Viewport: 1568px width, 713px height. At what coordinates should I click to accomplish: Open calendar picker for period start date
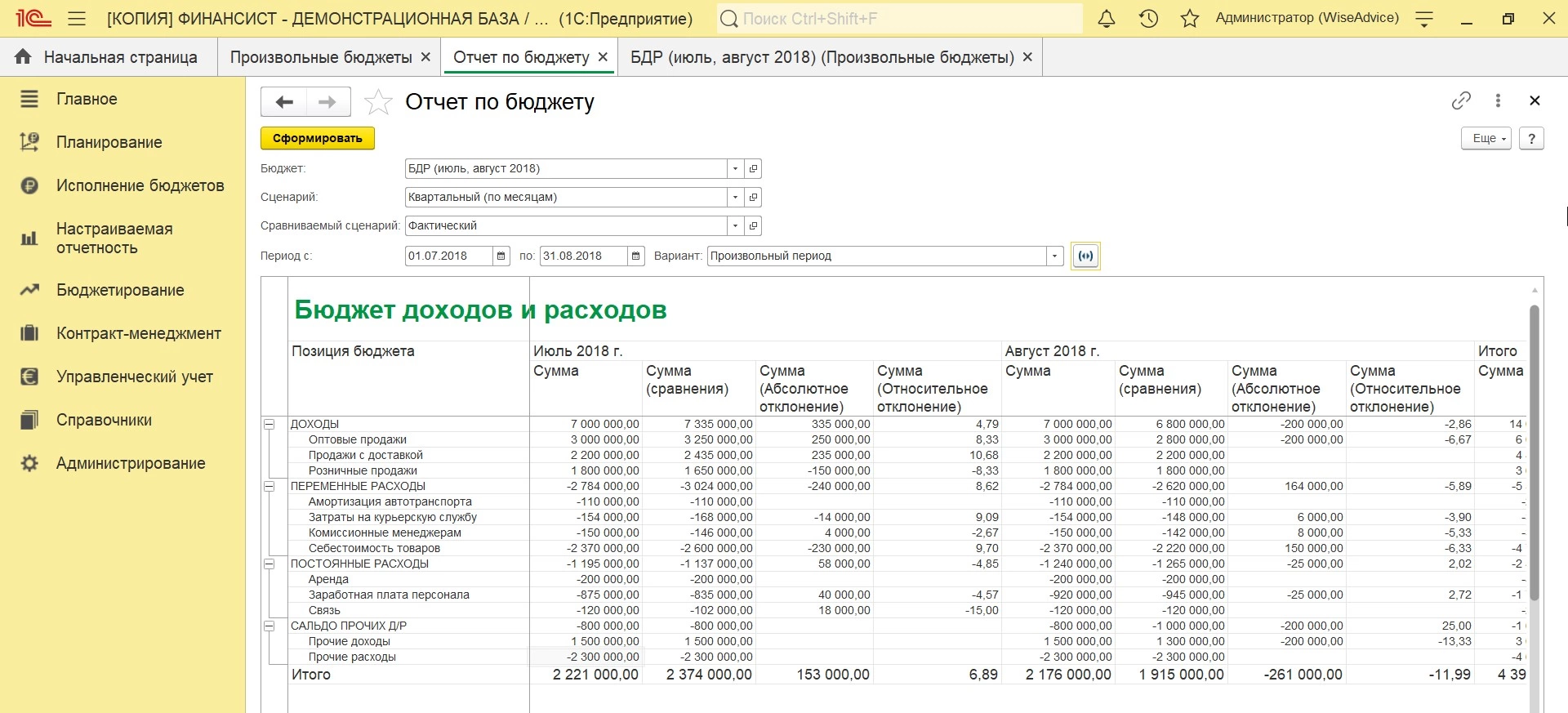coord(501,256)
